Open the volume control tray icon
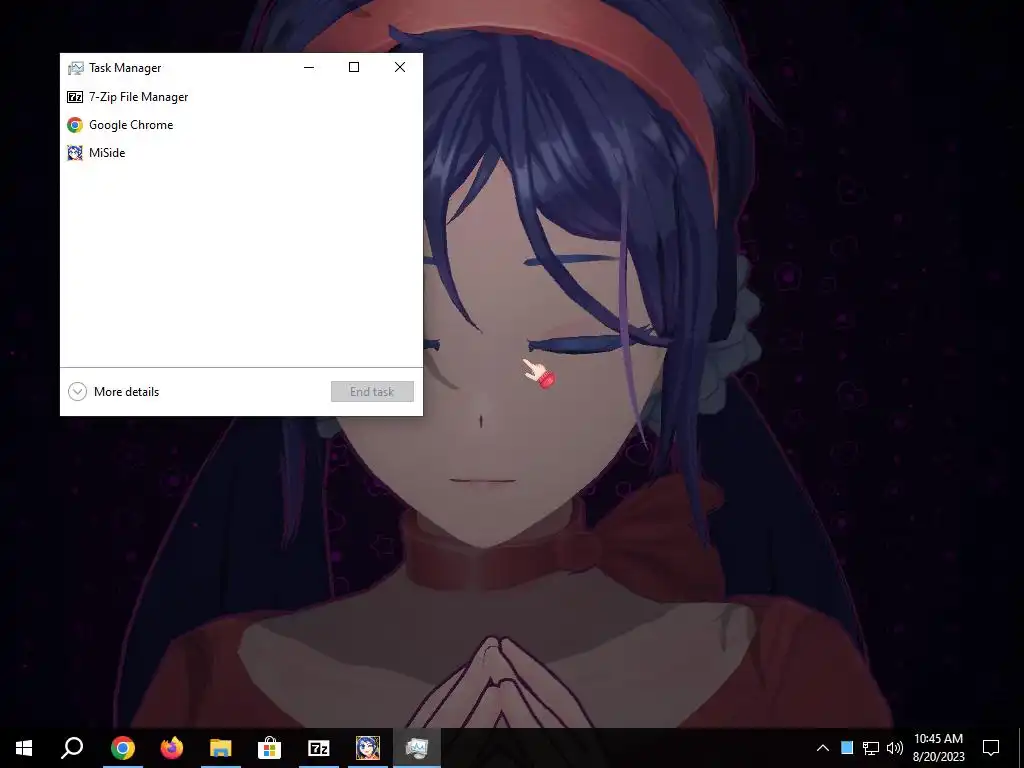 895,748
